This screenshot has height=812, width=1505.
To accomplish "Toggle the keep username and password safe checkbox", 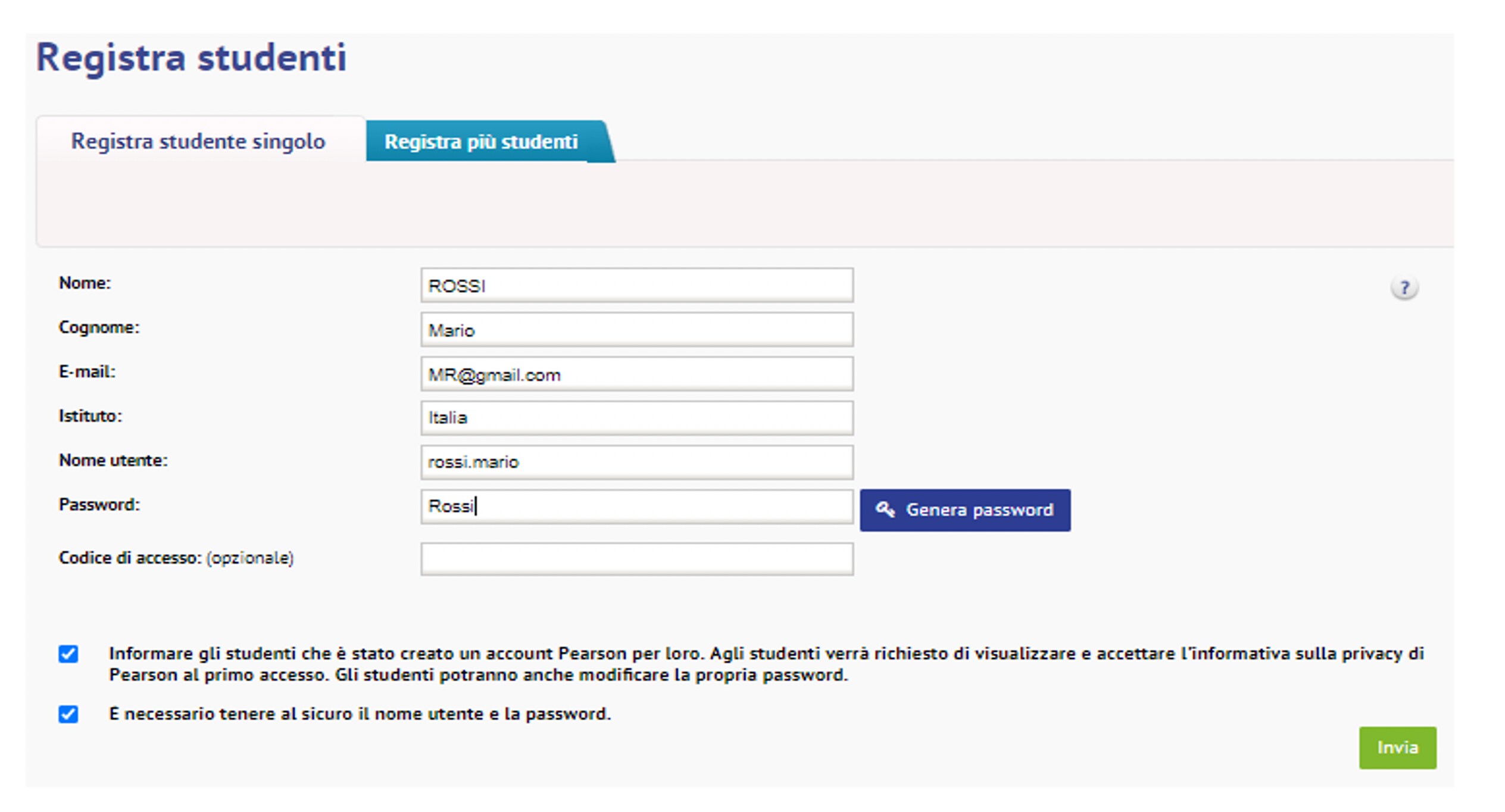I will tap(68, 714).
